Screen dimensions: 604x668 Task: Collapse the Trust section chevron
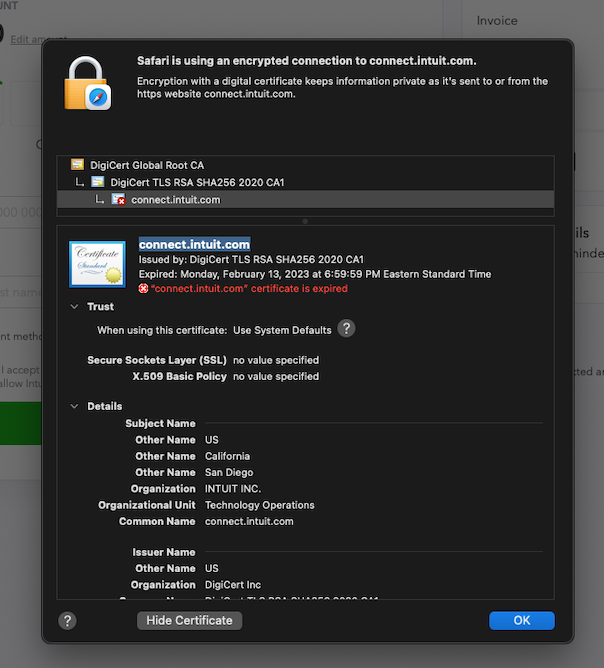tap(75, 307)
